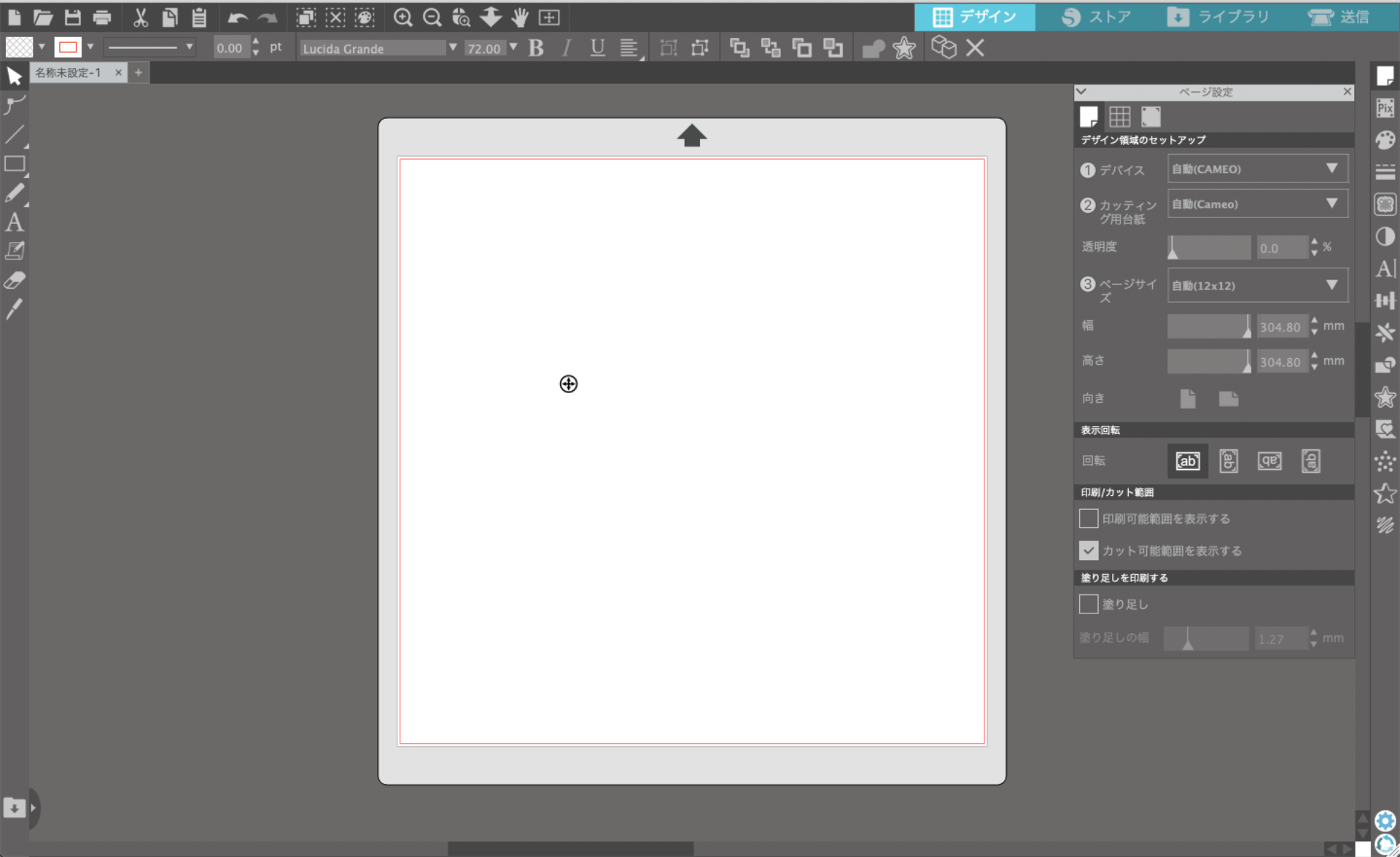Viewport: 1400px width, 857px height.
Task: Enable the 塗り足し bleed checkbox
Action: pos(1088,604)
